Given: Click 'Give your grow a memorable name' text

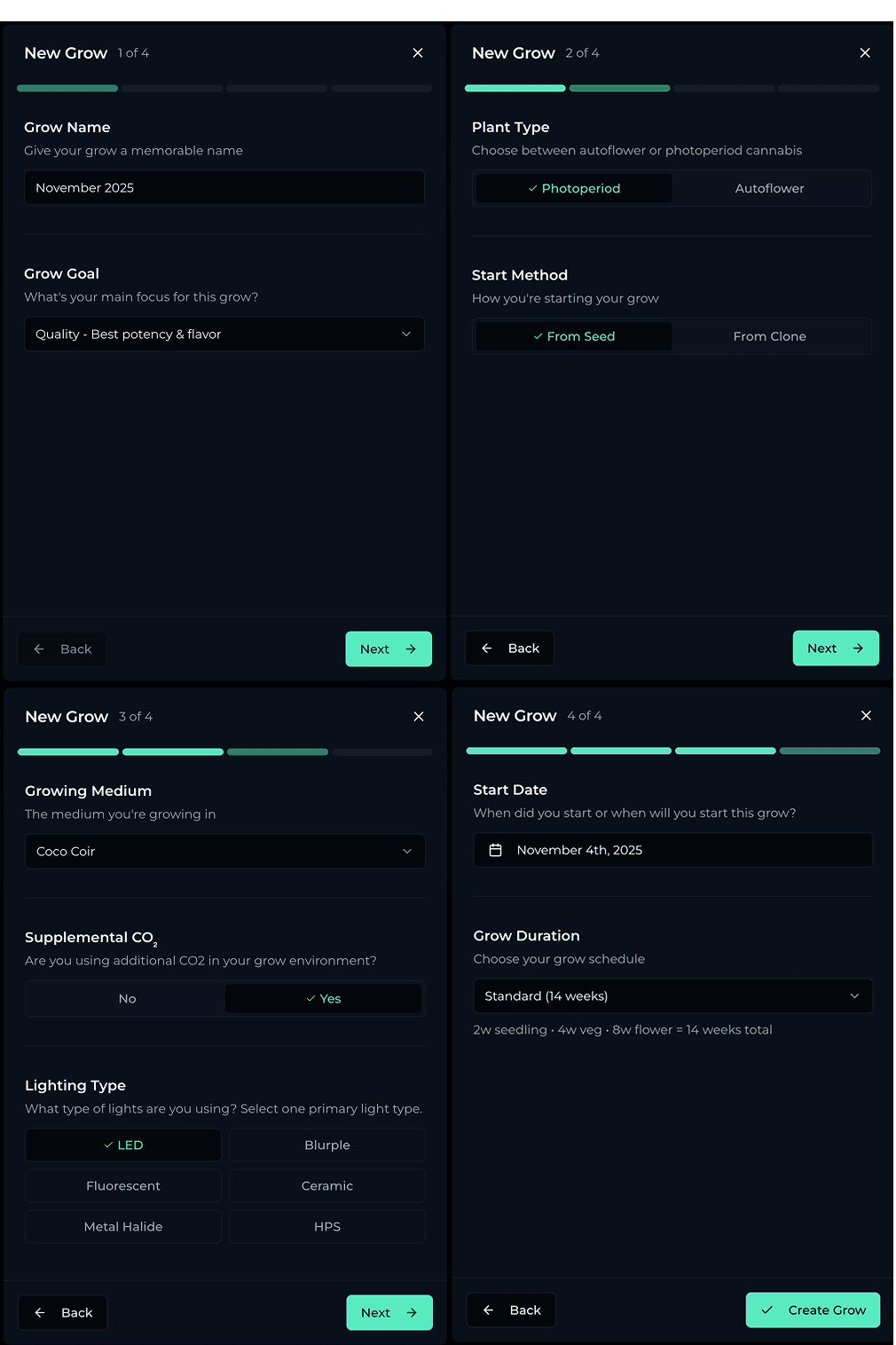Looking at the screenshot, I should [x=134, y=151].
